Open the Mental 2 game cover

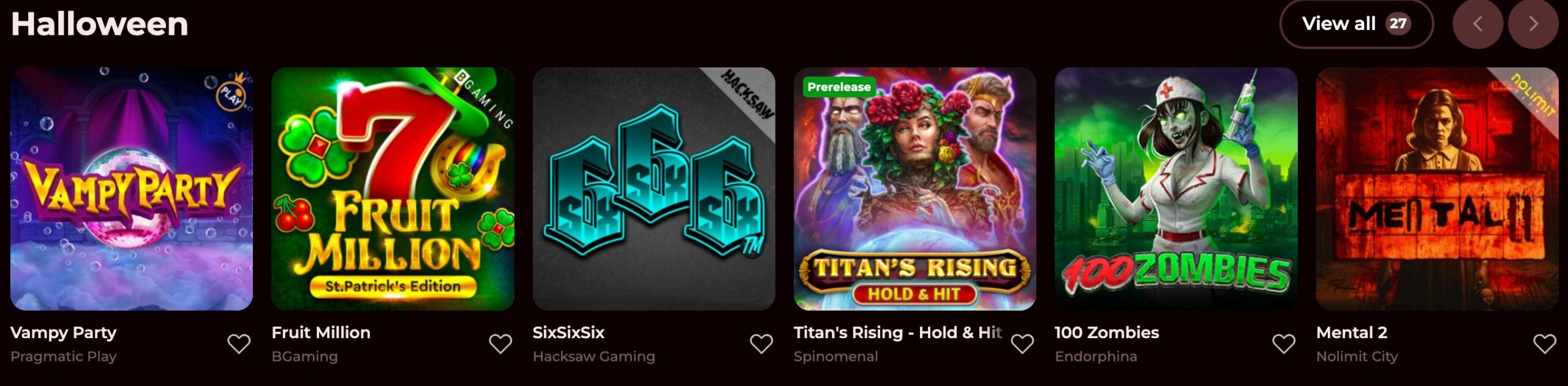tap(1438, 189)
